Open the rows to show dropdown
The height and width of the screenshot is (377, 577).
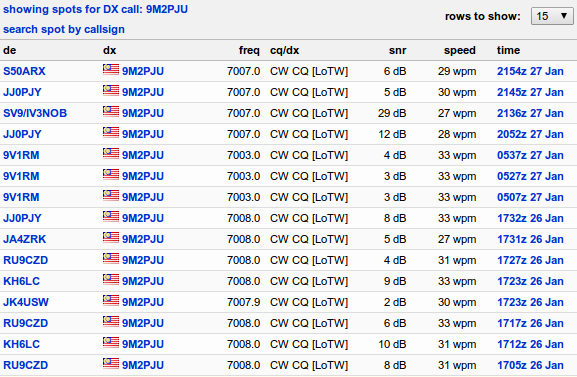[x=552, y=16]
